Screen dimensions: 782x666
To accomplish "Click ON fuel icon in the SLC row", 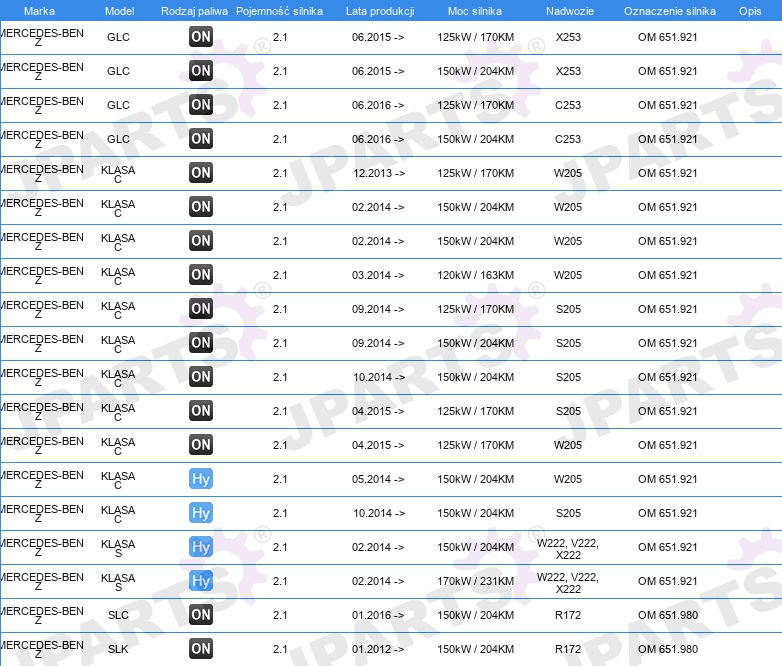I will [x=201, y=615].
